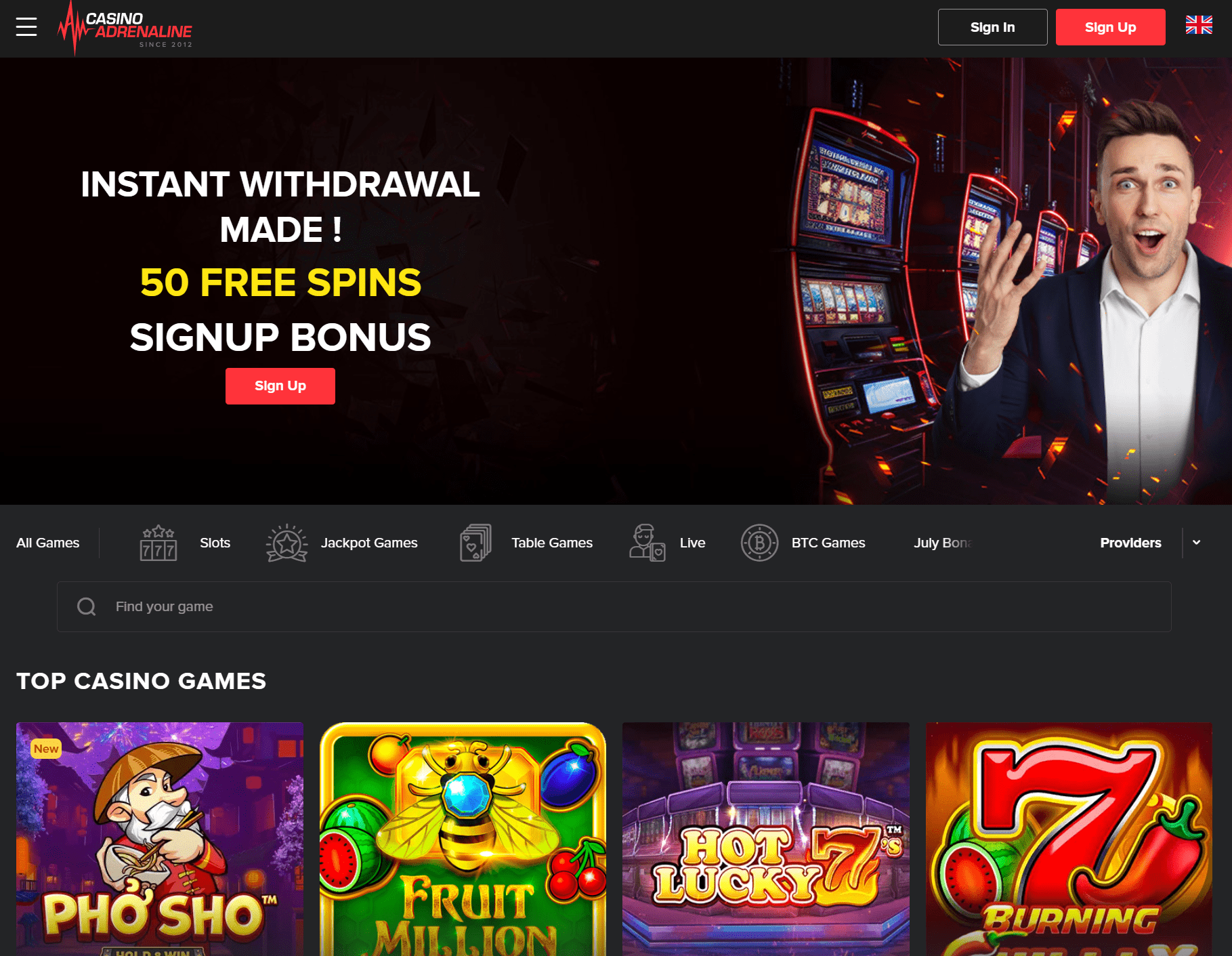This screenshot has height=956, width=1232.
Task: Click the header Sign Up button
Action: click(1110, 27)
